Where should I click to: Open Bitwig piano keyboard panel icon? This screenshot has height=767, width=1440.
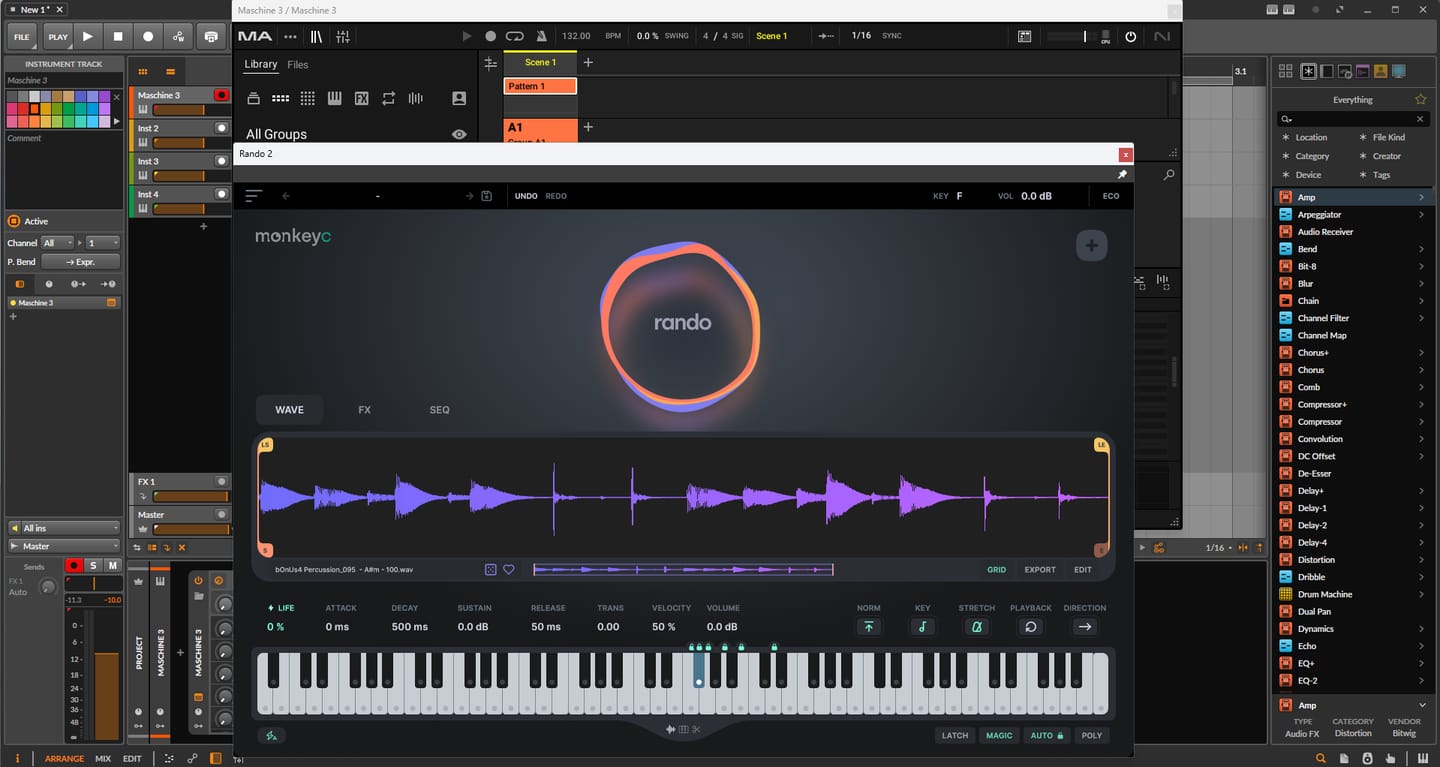click(x=1423, y=759)
